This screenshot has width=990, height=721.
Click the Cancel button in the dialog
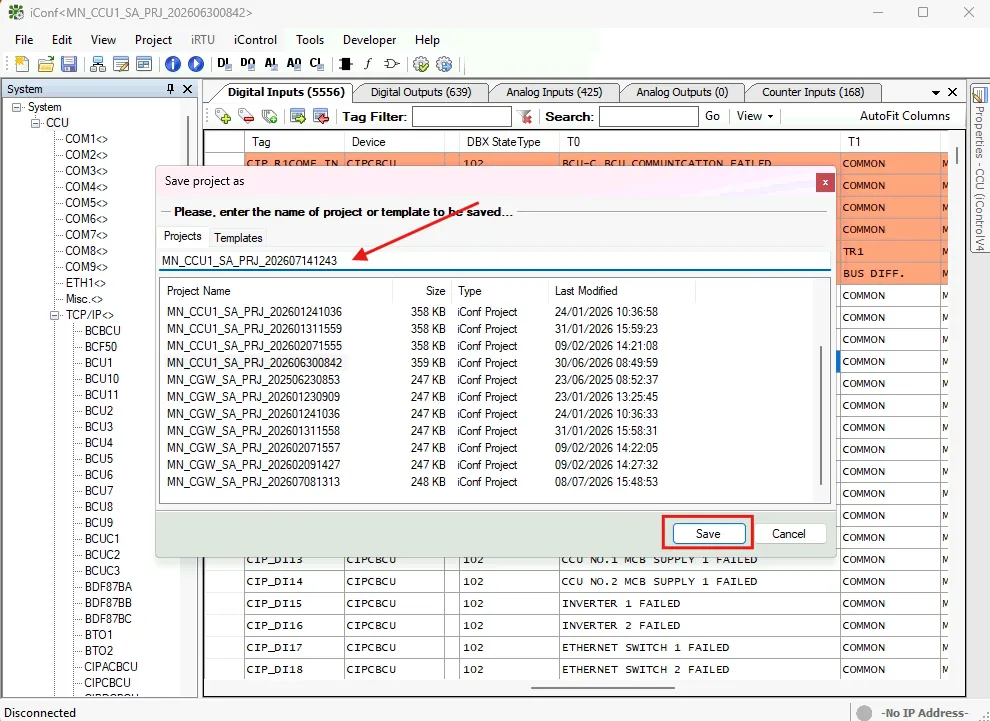click(x=789, y=533)
